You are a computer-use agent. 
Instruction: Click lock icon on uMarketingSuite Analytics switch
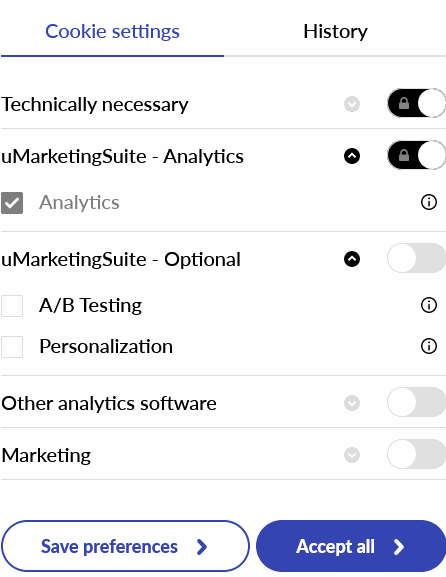(404, 155)
